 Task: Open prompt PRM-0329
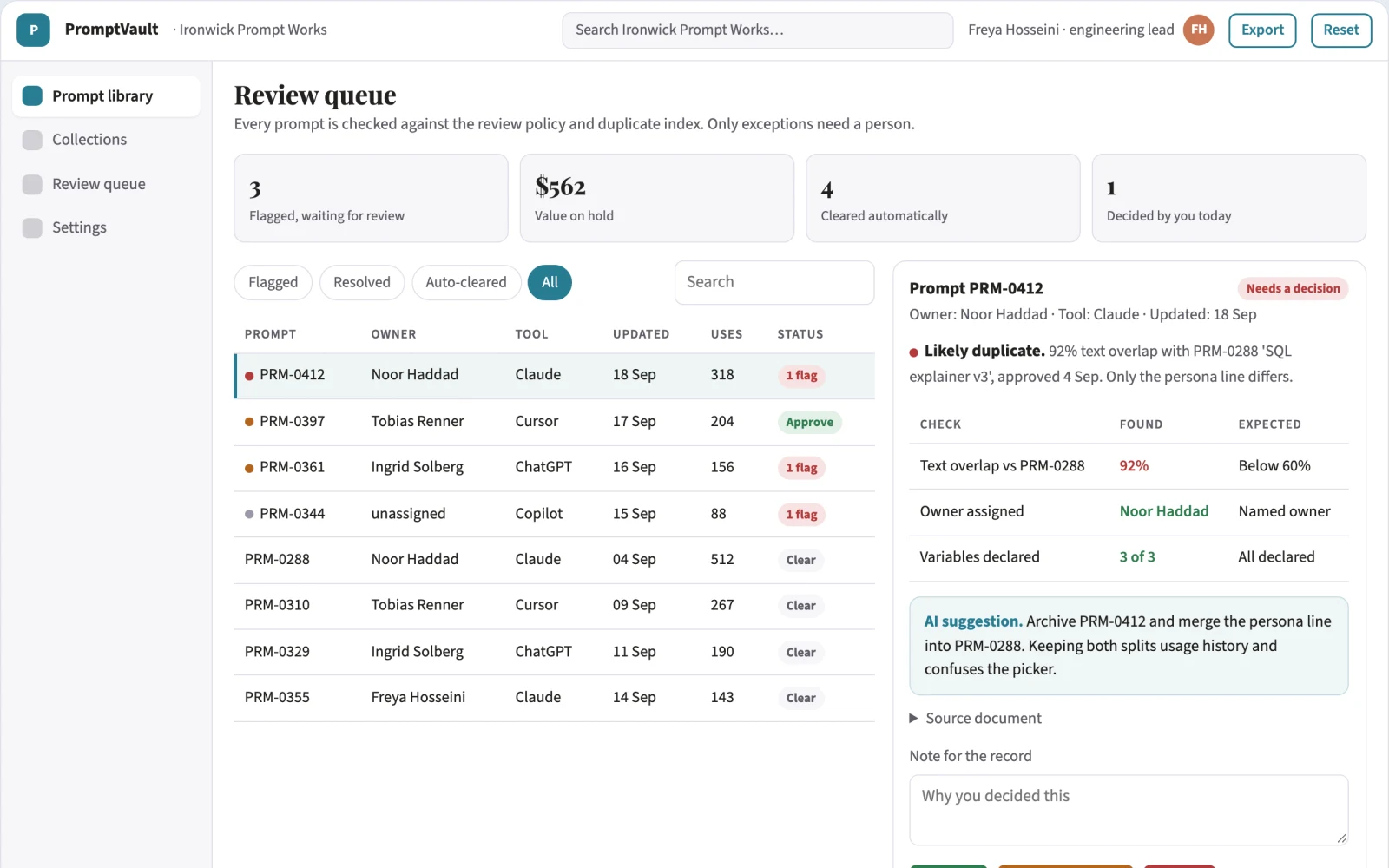click(x=554, y=652)
